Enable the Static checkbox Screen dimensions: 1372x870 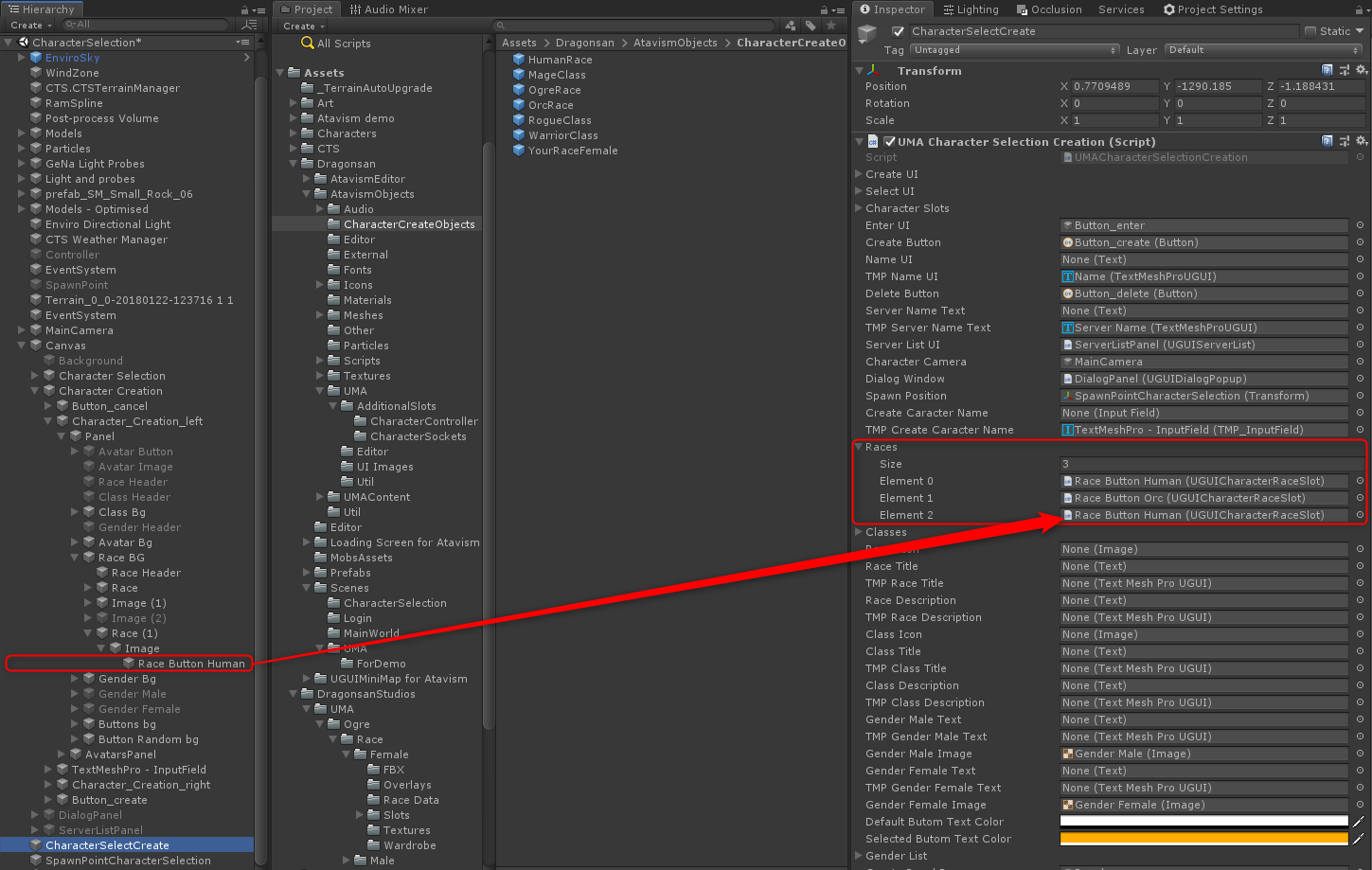pos(1310,31)
